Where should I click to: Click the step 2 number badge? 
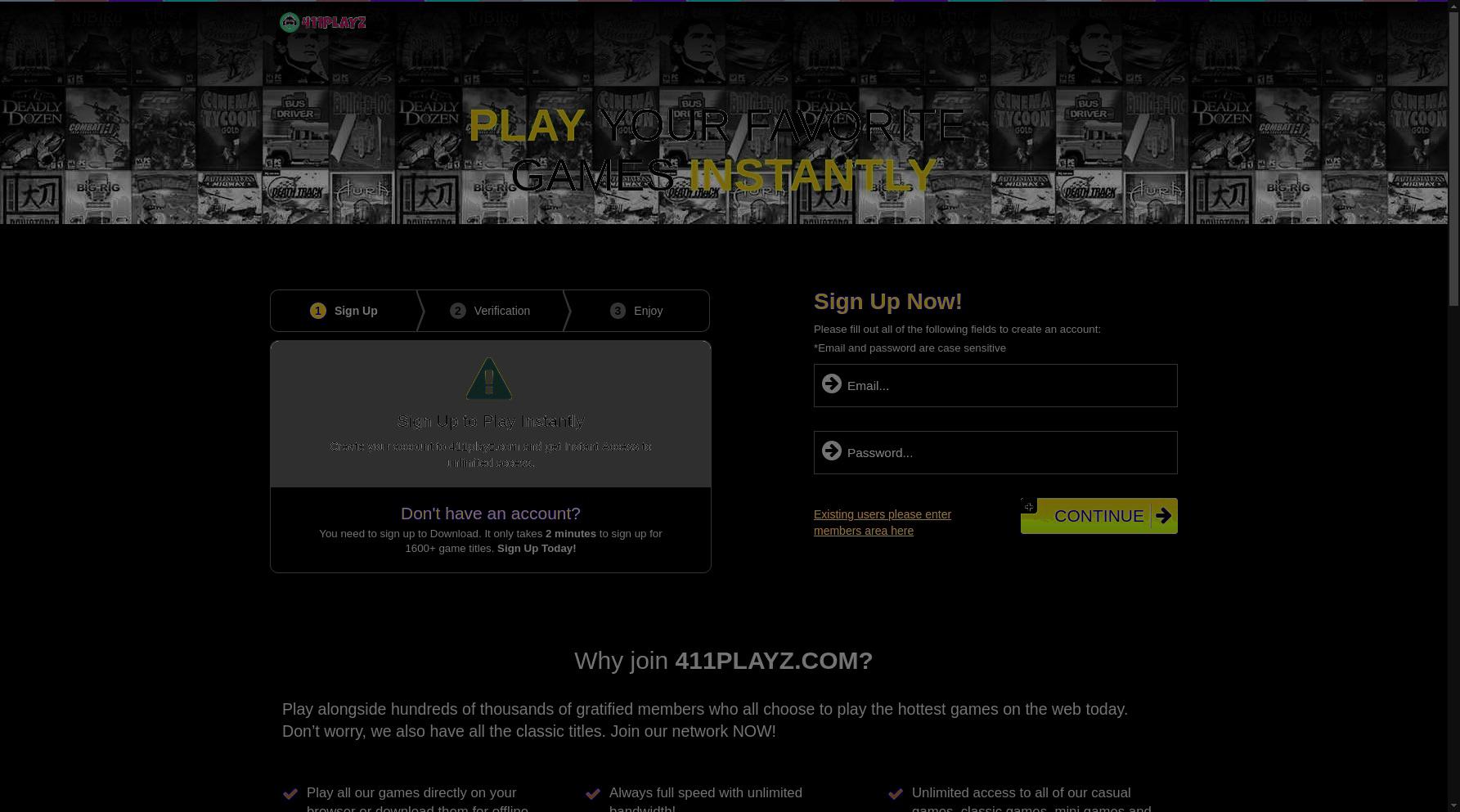[458, 311]
